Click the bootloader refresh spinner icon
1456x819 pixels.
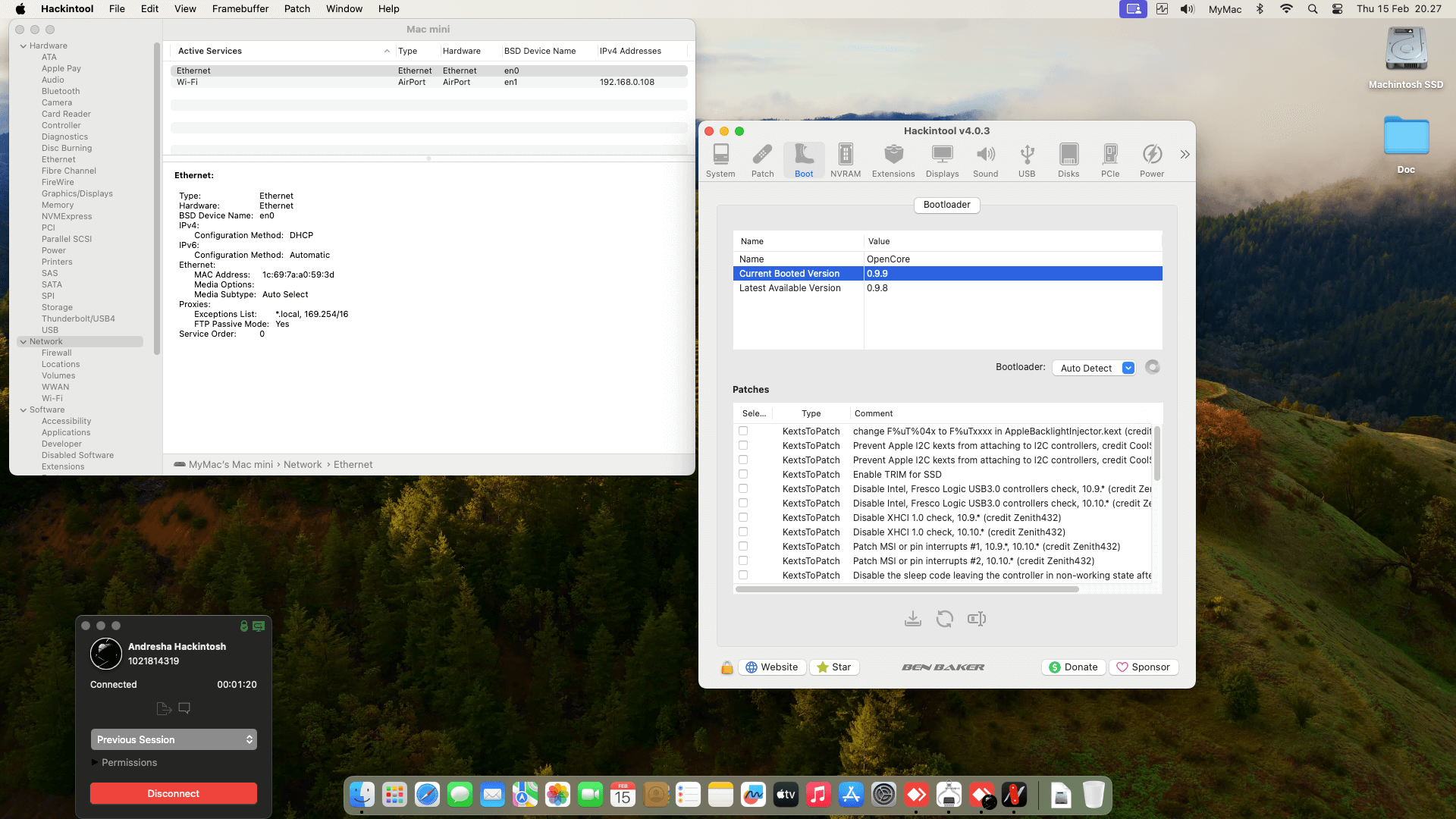pos(1153,367)
